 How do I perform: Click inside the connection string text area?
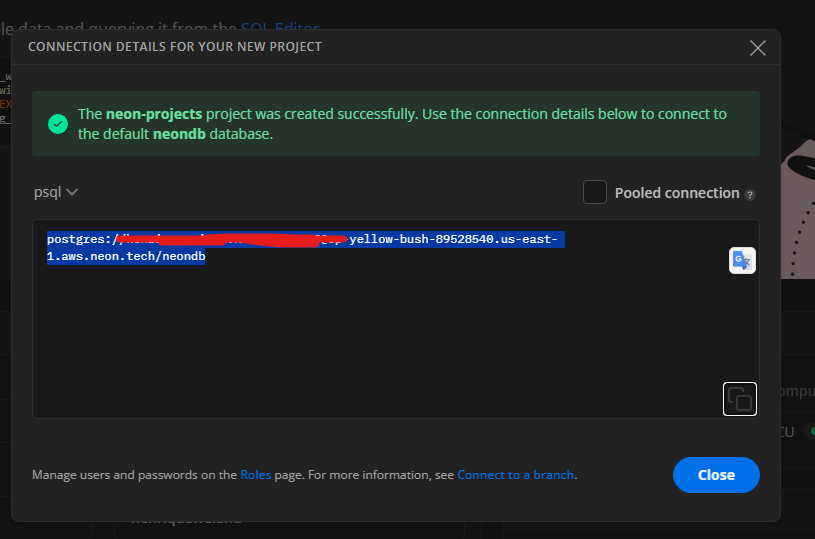click(x=396, y=319)
